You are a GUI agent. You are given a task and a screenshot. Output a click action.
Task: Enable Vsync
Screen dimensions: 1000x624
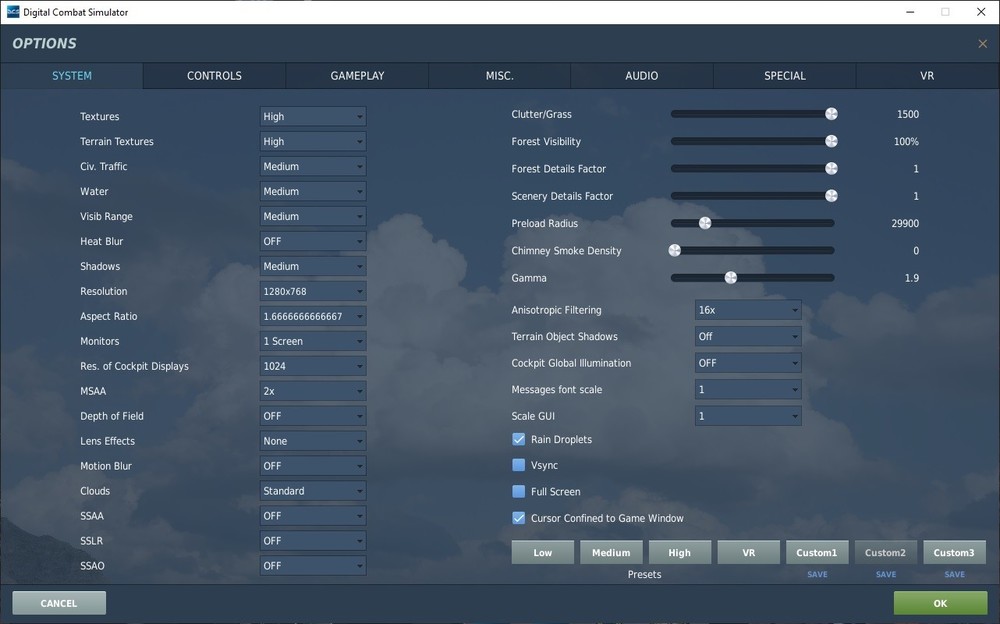(x=518, y=465)
